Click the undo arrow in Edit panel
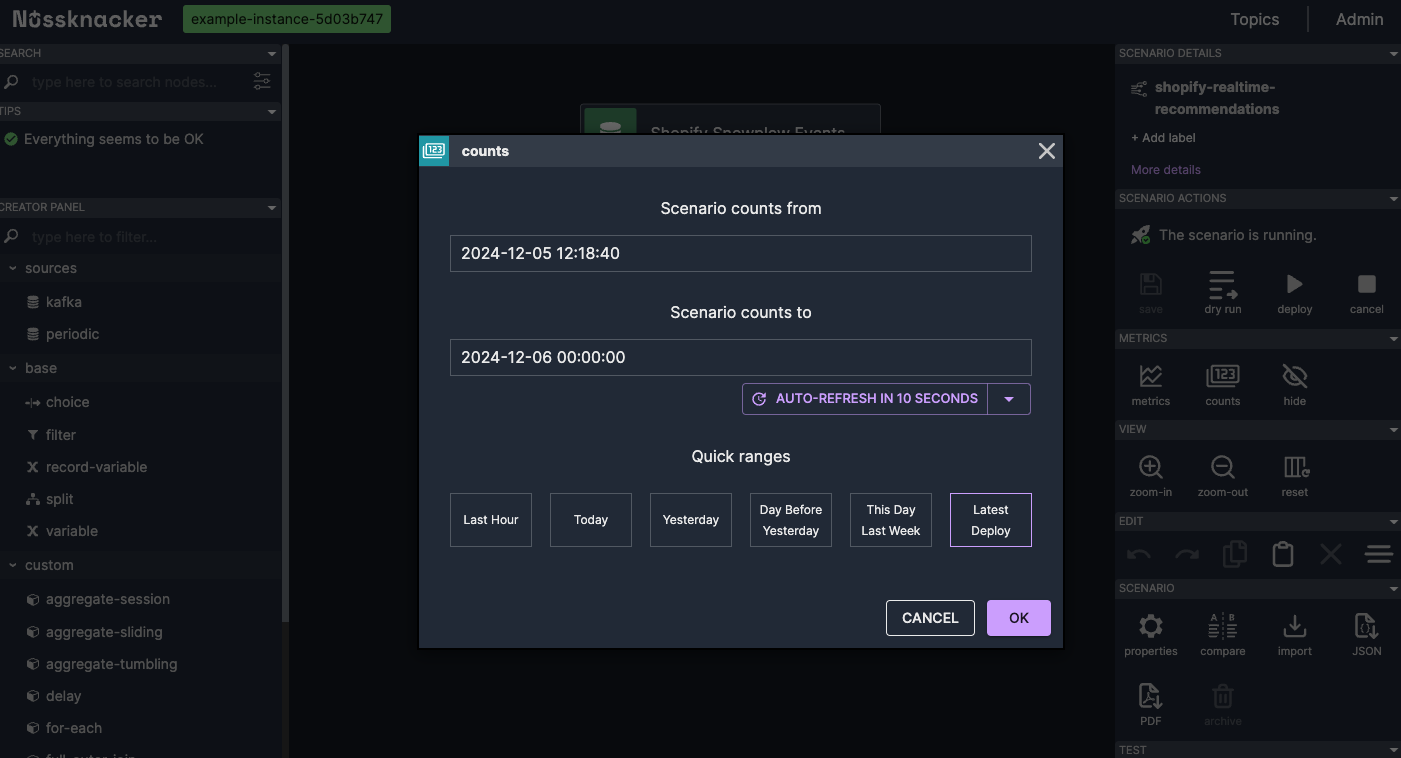The height and width of the screenshot is (758, 1401). [x=1139, y=555]
